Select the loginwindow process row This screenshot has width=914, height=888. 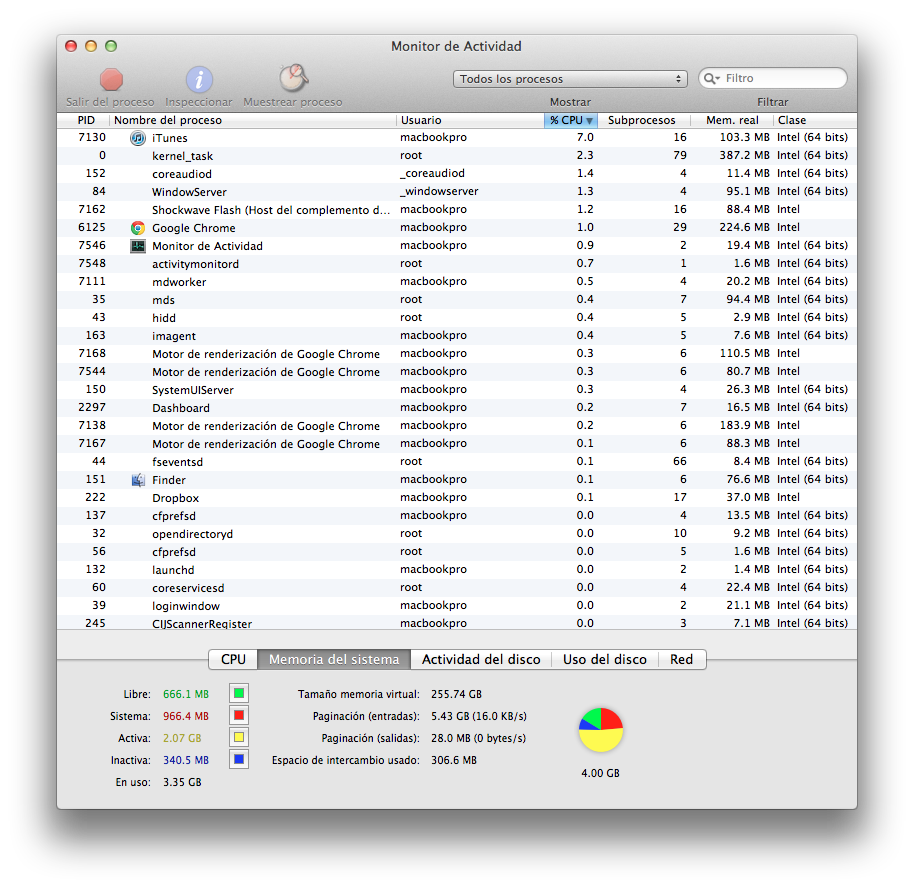457,606
